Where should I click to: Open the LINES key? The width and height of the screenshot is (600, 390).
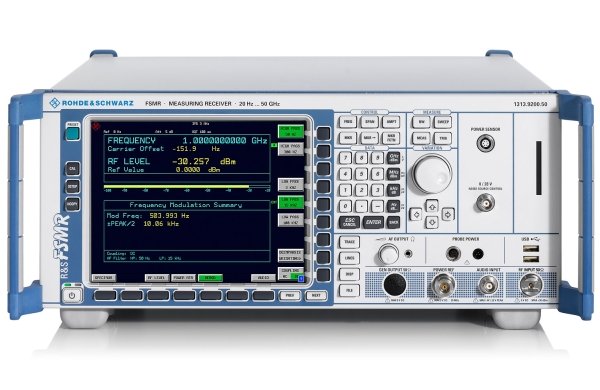(349, 258)
